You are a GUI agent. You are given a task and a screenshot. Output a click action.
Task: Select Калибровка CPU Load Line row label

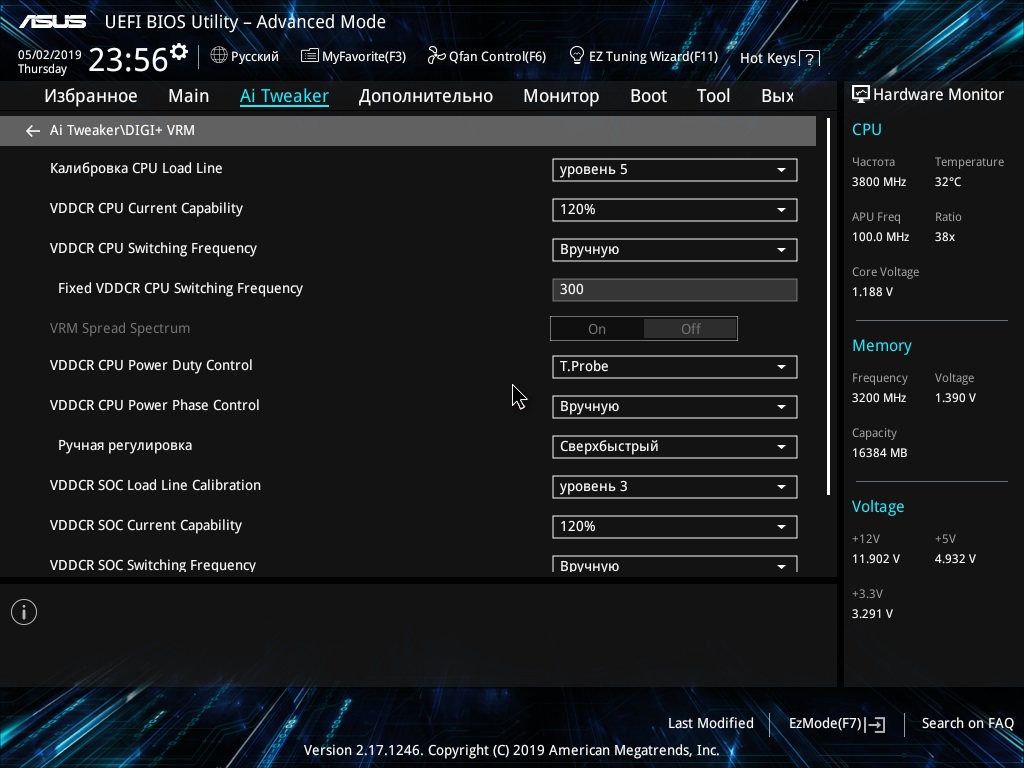click(136, 168)
